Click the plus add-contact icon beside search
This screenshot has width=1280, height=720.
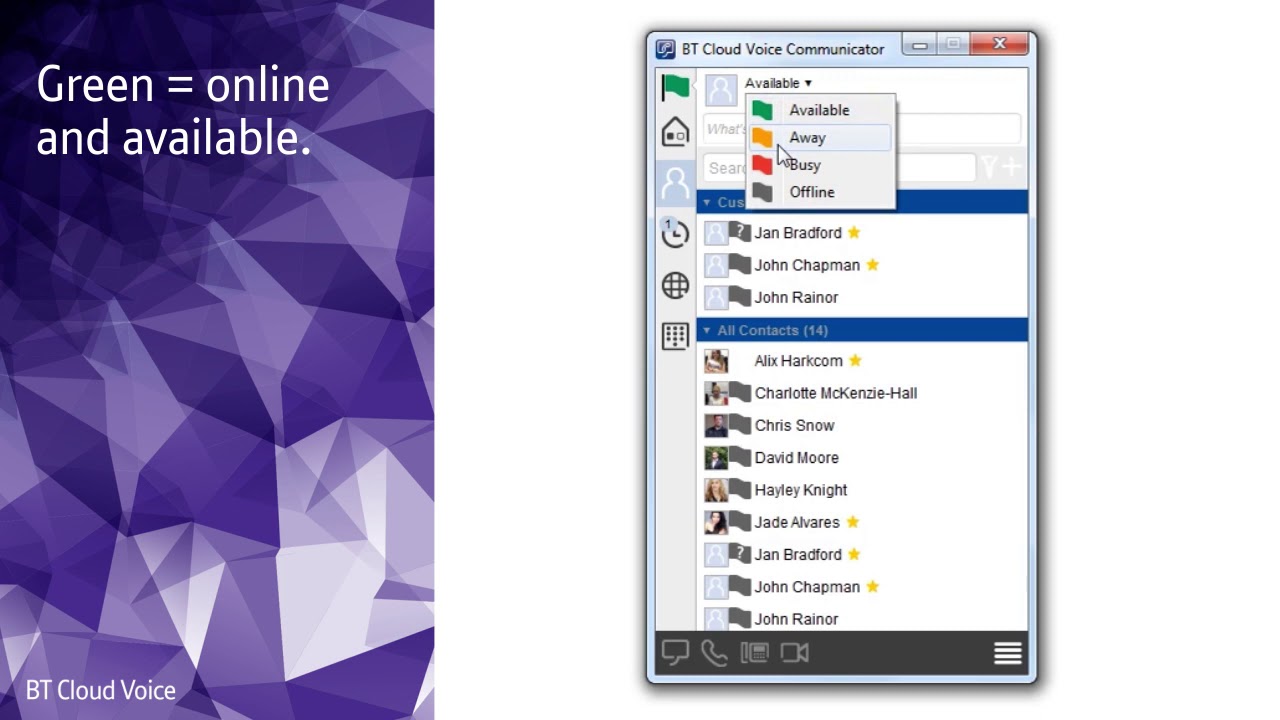[1011, 168]
